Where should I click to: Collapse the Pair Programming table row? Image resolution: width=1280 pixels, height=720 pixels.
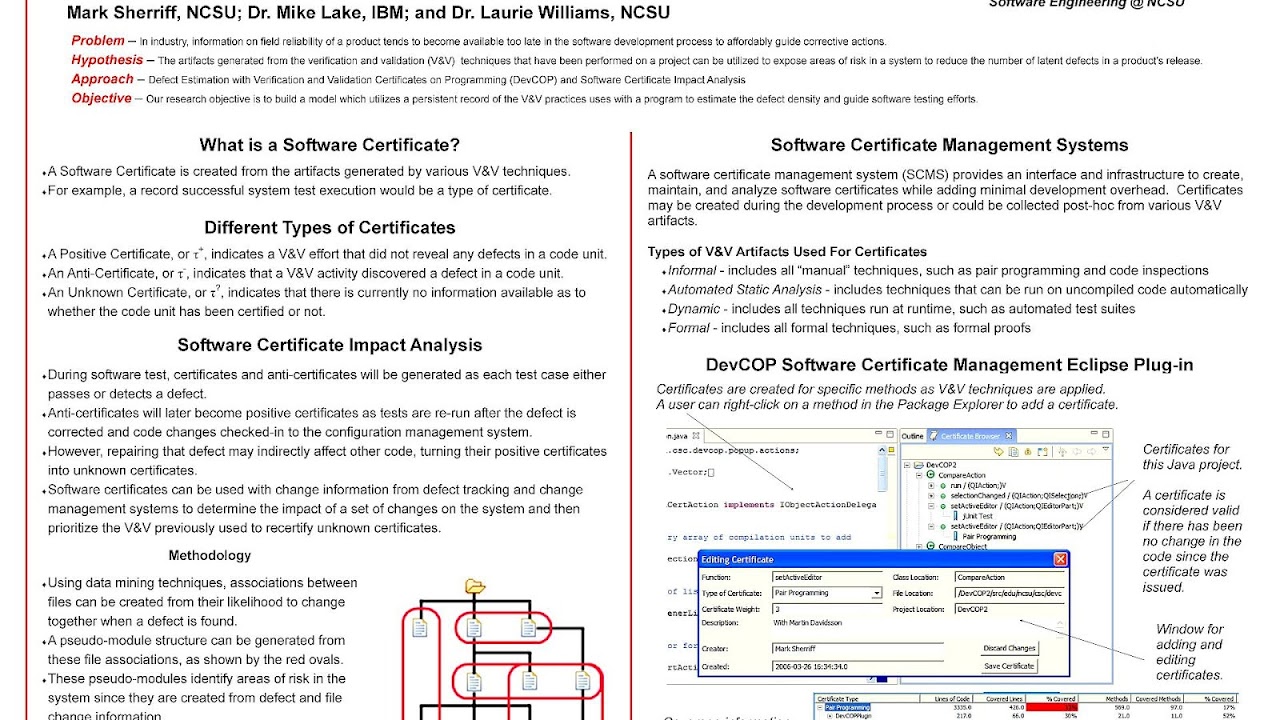[820, 707]
